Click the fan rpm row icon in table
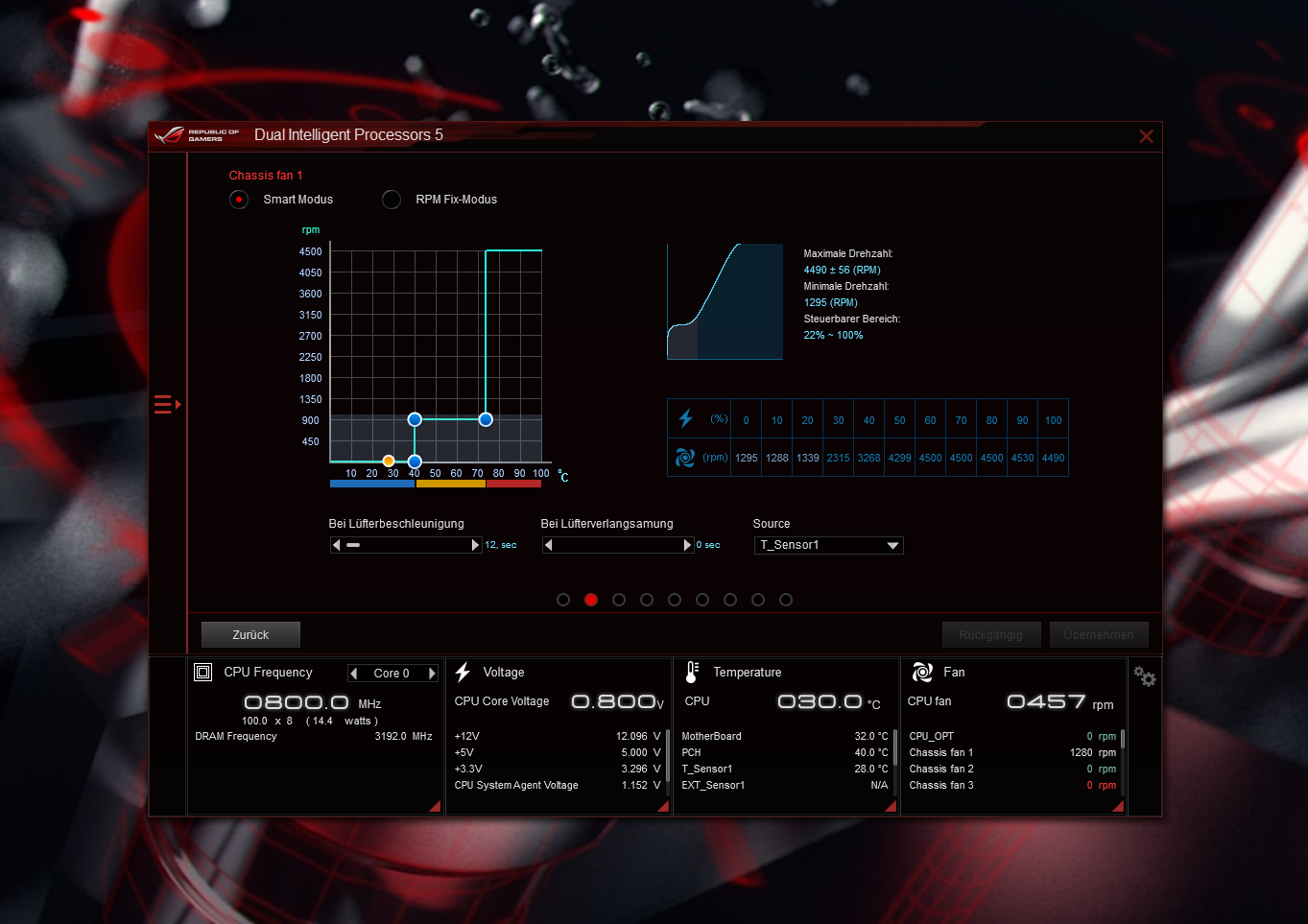 [x=685, y=458]
